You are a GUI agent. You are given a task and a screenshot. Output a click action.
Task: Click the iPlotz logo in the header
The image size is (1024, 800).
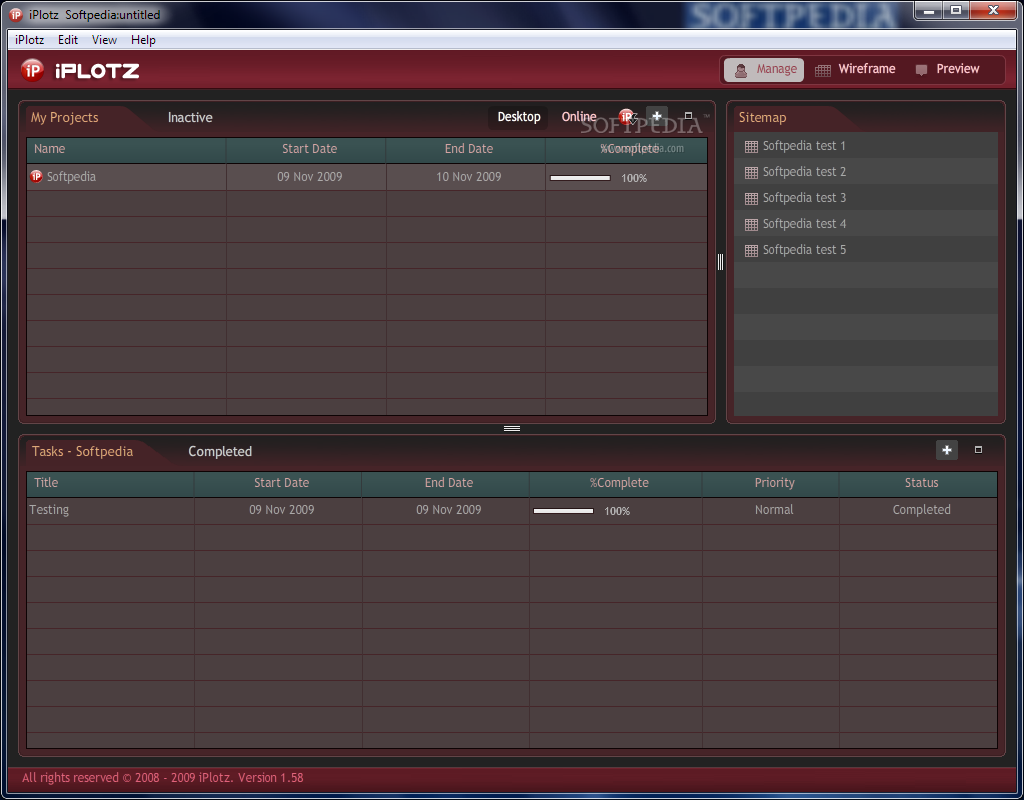80,70
